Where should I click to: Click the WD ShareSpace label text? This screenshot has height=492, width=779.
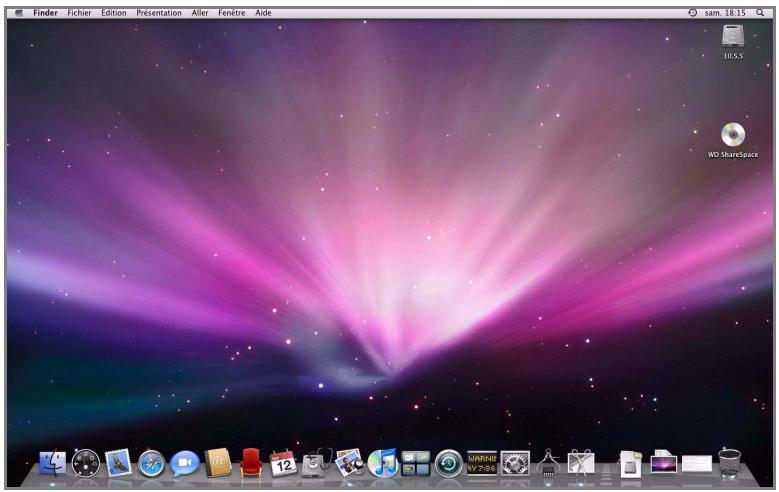click(x=733, y=155)
